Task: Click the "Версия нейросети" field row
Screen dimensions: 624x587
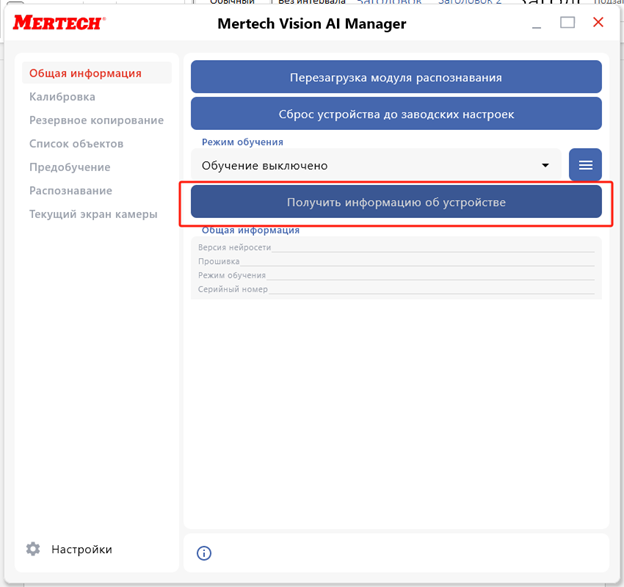Action: [396, 248]
